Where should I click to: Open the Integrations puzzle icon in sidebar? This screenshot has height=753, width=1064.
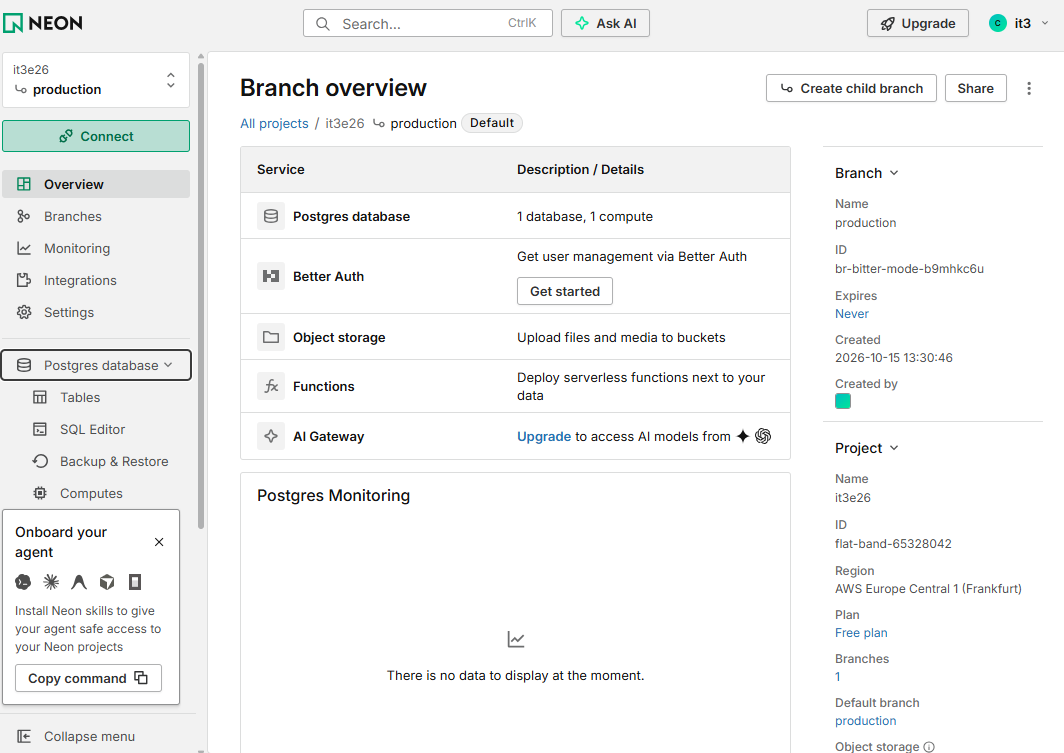(24, 280)
